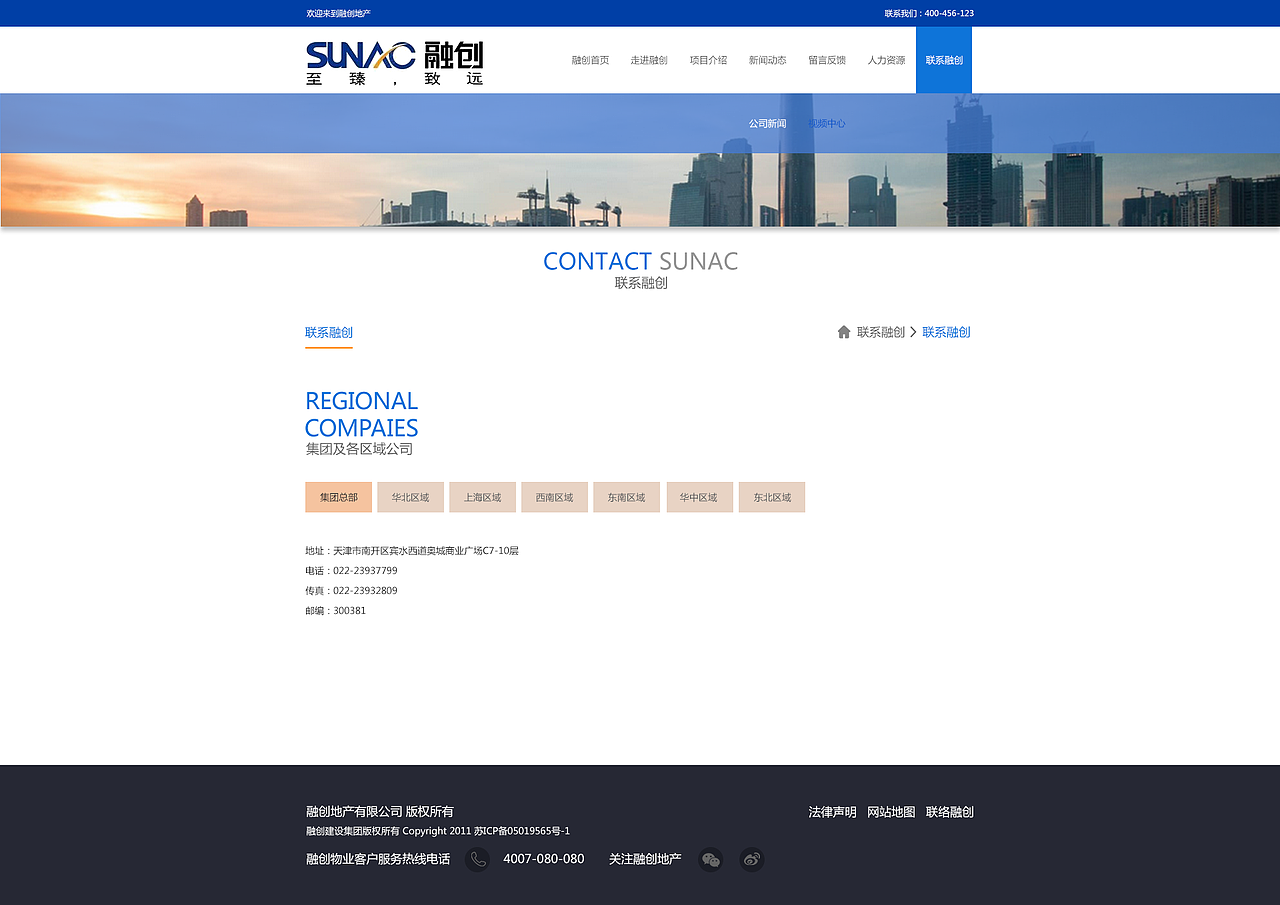This screenshot has height=905, width=1280.
Task: Switch to 华北区域 tab
Action: 410,497
